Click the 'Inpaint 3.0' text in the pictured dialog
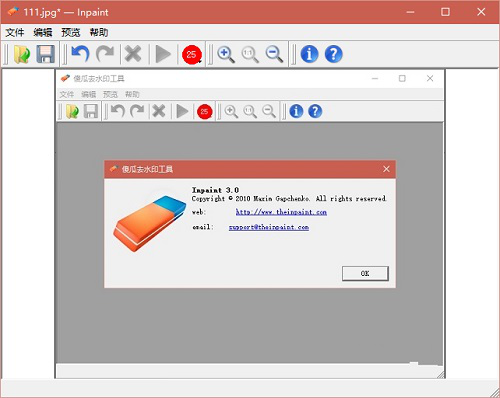The width and height of the screenshot is (500, 398). [215, 190]
